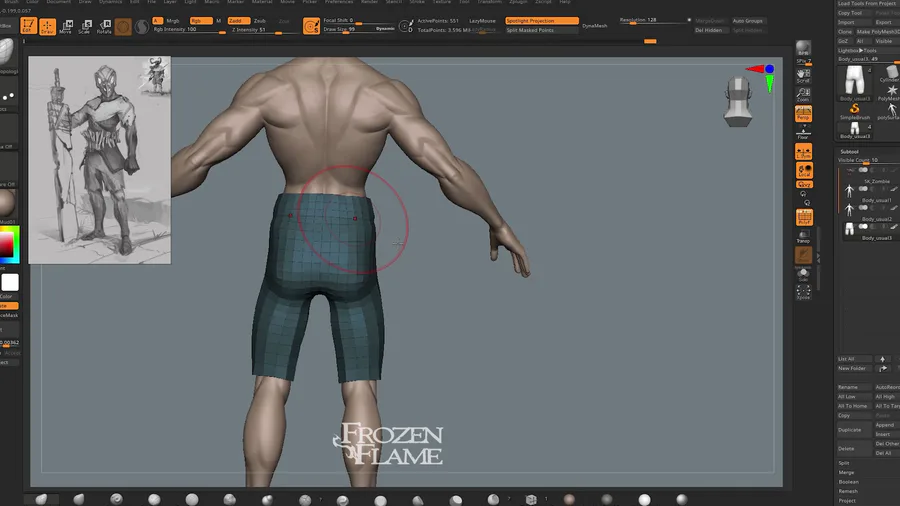Adjust DynaMesh Resolution slider
Screen dimensions: 900x506
click(655, 20)
